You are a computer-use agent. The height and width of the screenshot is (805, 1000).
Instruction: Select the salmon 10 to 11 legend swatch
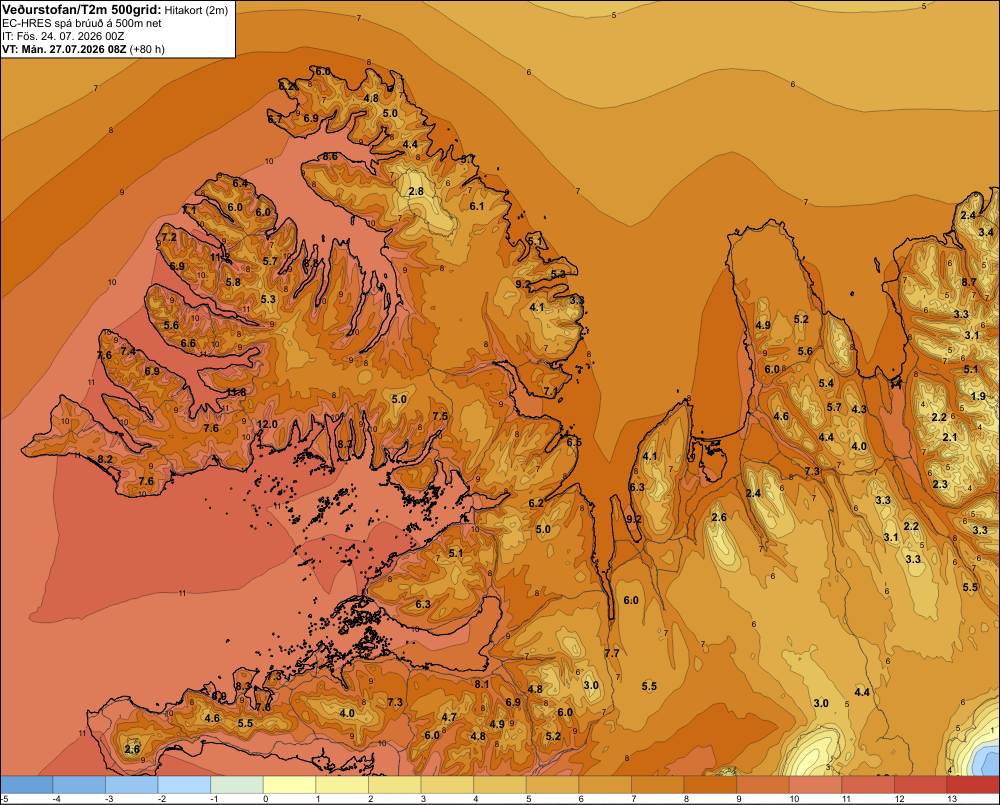pyautogui.click(x=816, y=785)
